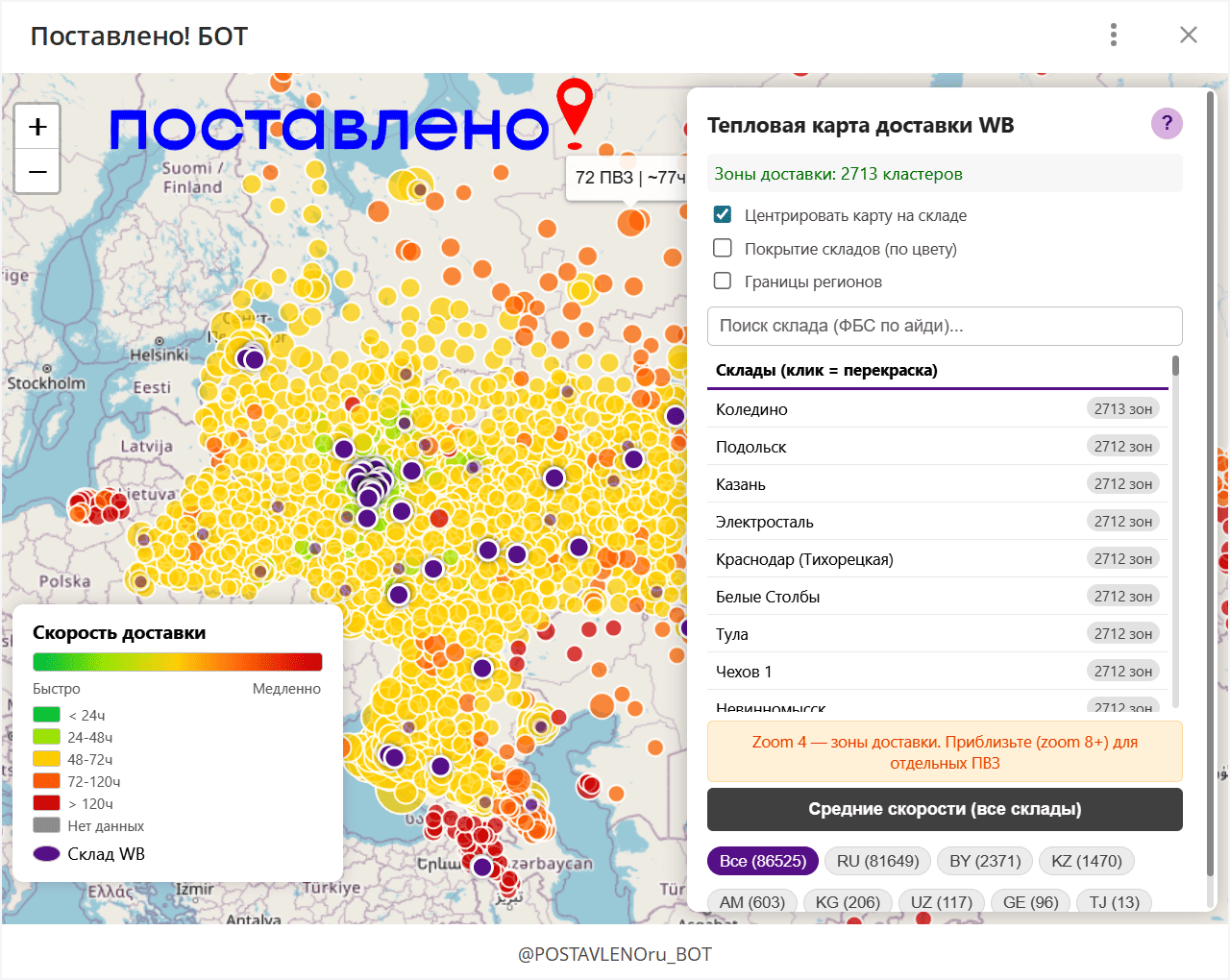Click the delivery speed gradient bar
The image size is (1230, 980).
tap(177, 661)
